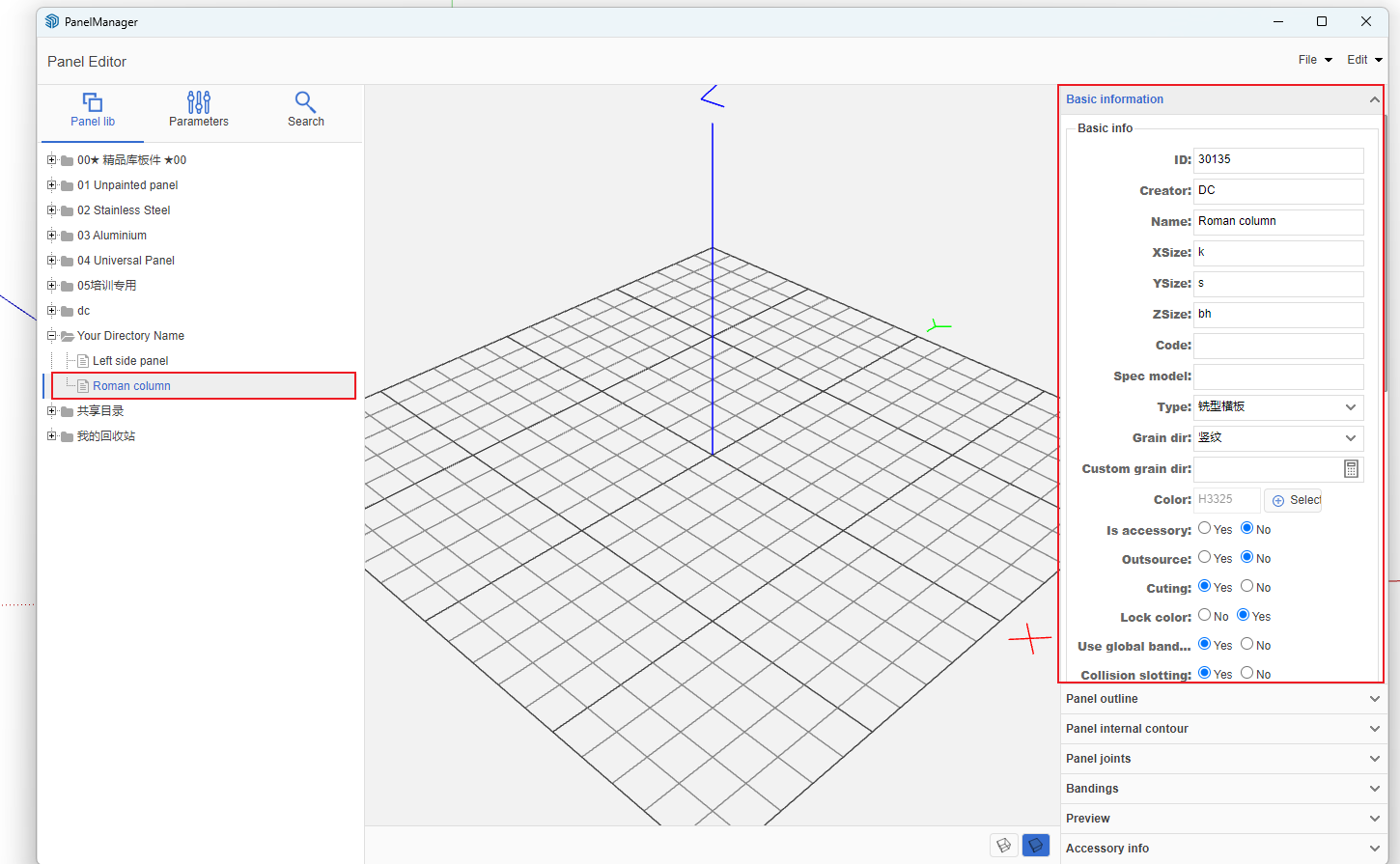Viewport: 1400px width, 864px height.
Task: Set Cuting to No
Action: click(1247, 586)
